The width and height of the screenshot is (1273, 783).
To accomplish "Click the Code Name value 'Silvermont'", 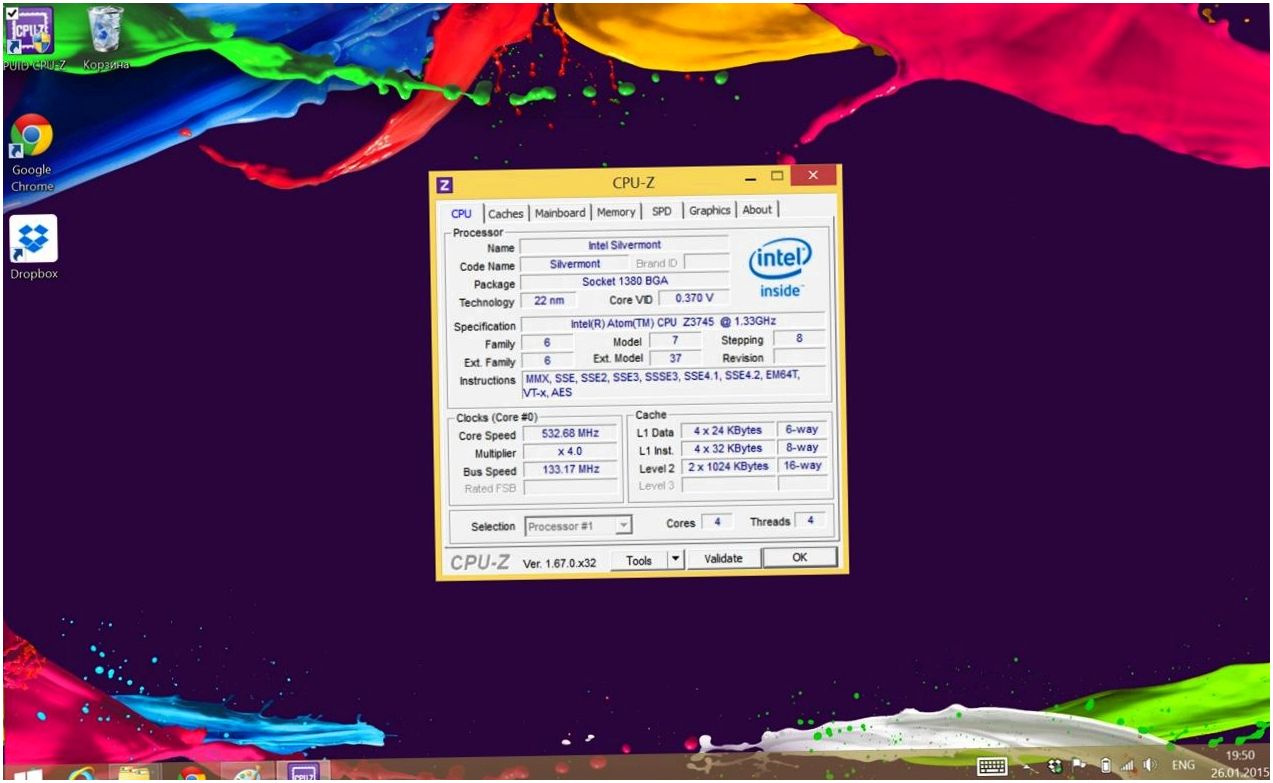I will click(575, 264).
